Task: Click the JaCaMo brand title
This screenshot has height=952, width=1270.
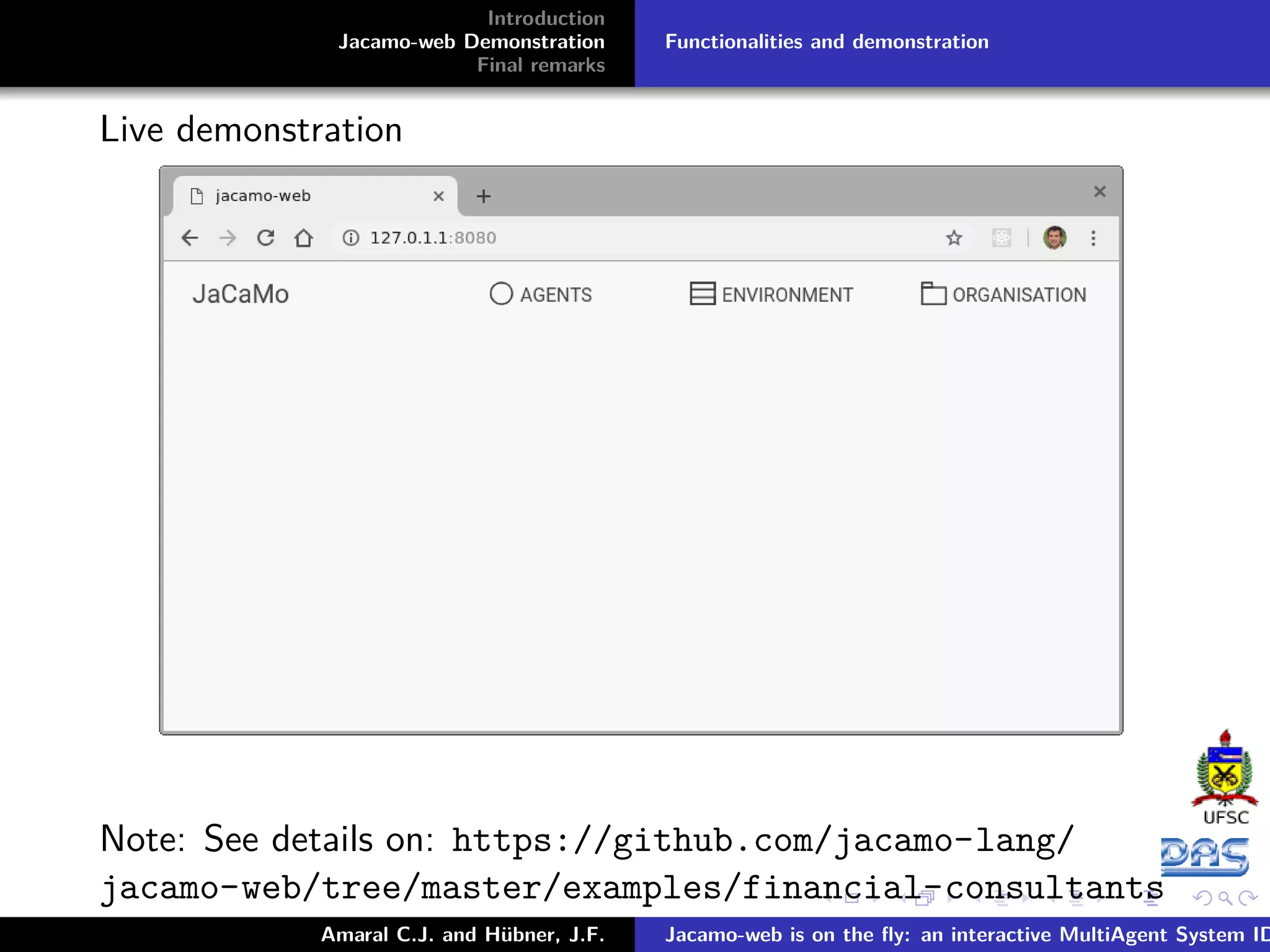Action: coord(241,294)
